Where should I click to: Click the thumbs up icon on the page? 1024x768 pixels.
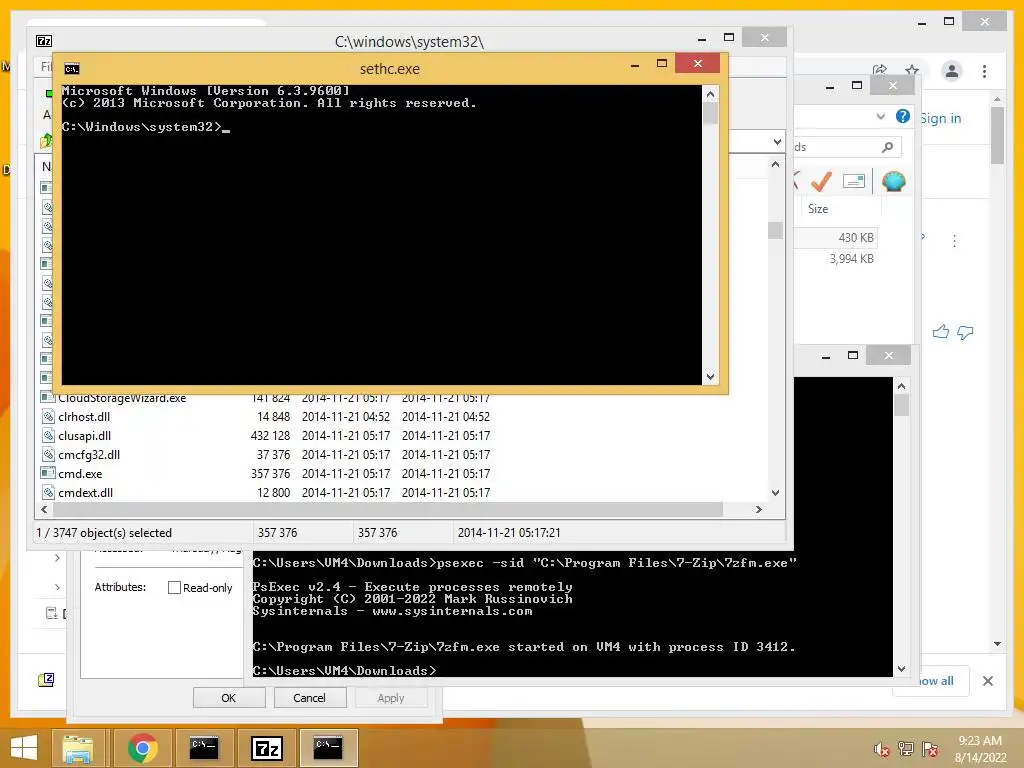click(x=940, y=332)
